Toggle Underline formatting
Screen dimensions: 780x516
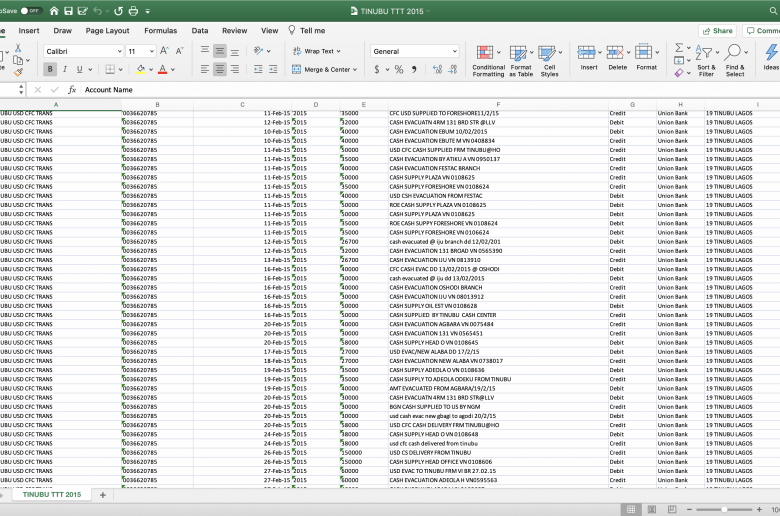click(x=79, y=69)
